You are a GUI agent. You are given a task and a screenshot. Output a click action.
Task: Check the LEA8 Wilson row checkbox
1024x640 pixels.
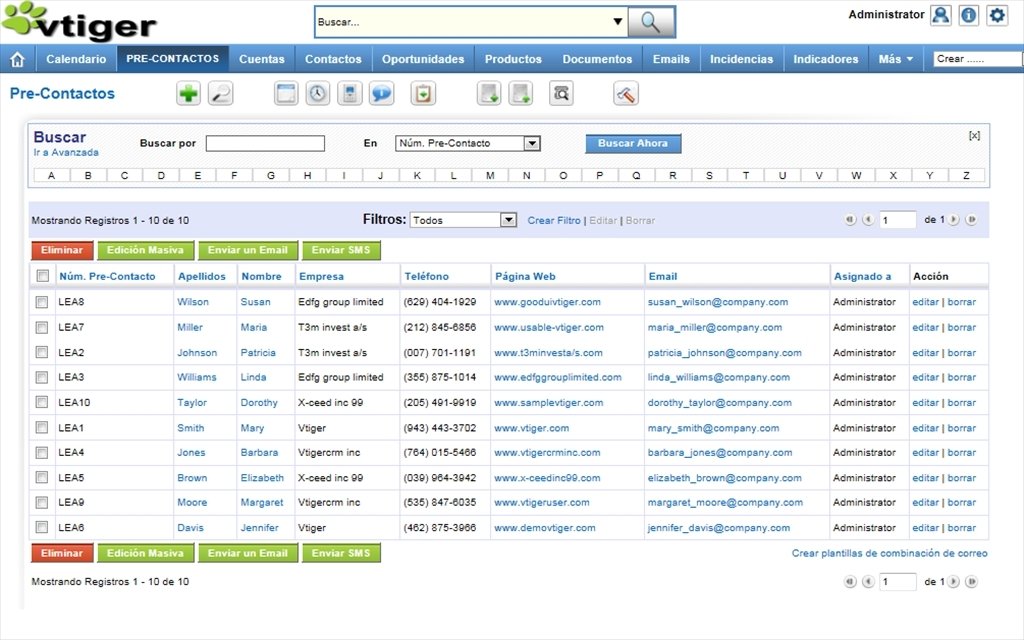[x=42, y=302]
